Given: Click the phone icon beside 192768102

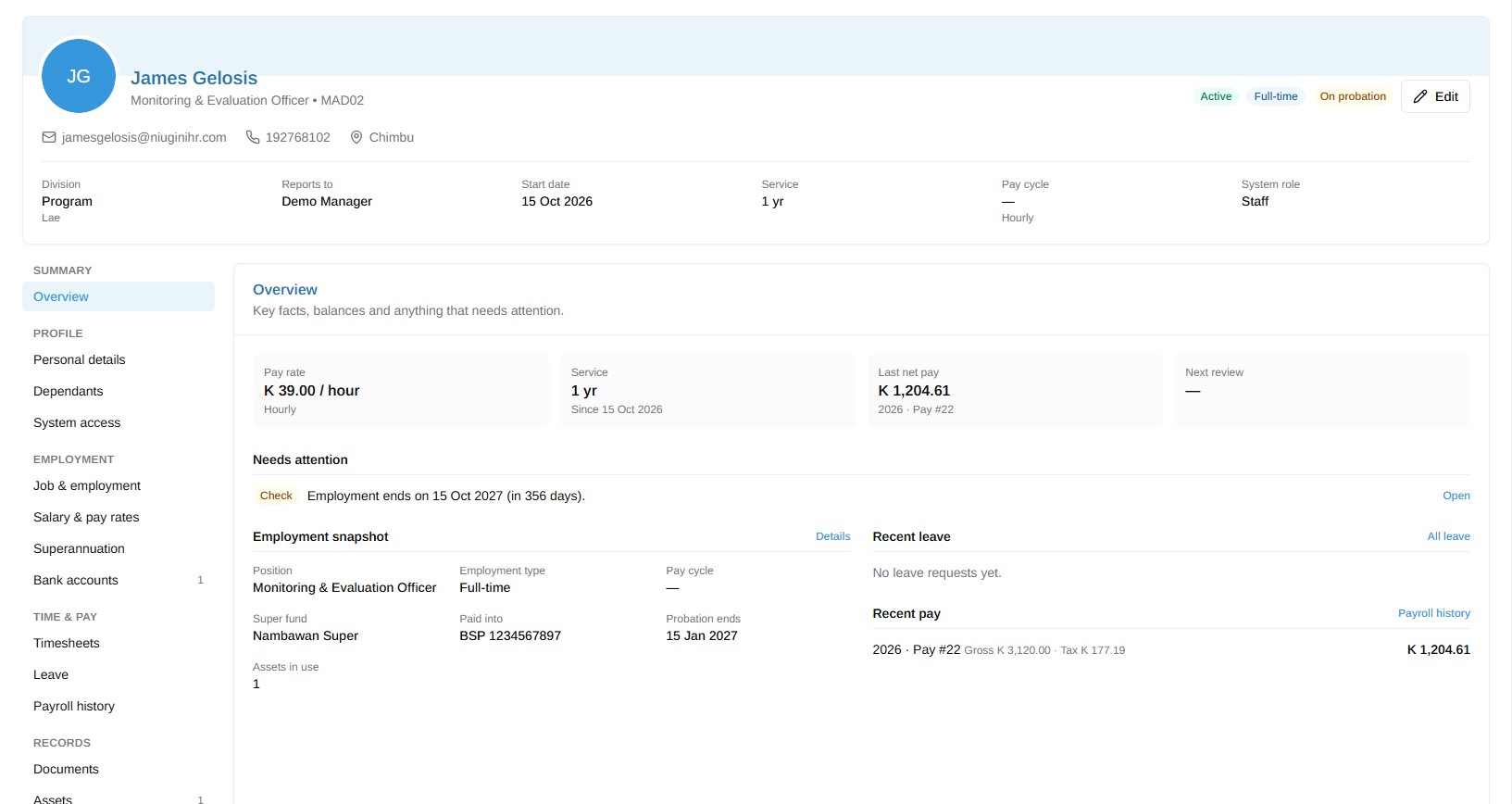Looking at the screenshot, I should tap(253, 137).
